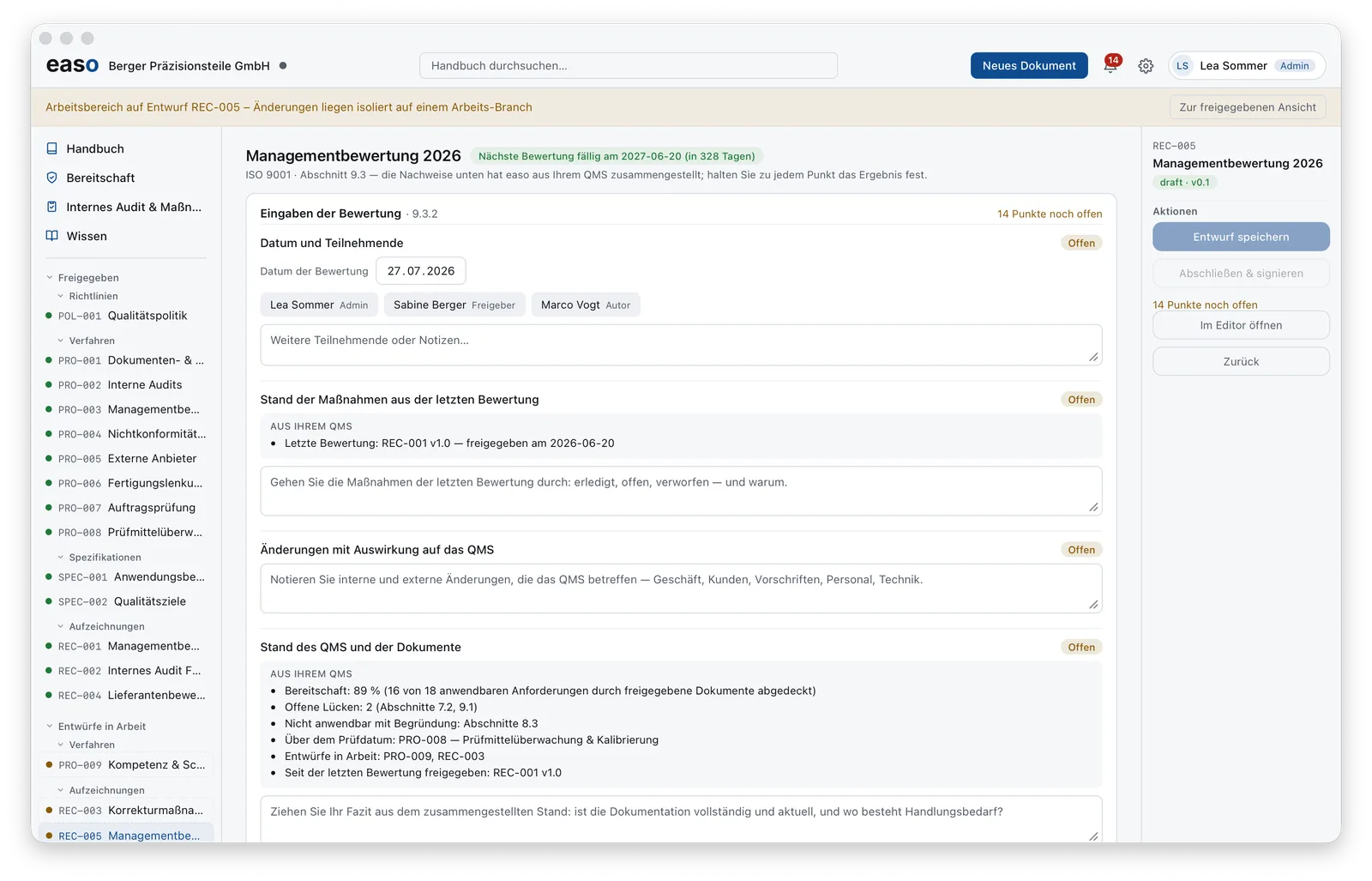1372x881 pixels.
Task: Open REC-004 Lieferantenbewertung
Action: [126, 696]
